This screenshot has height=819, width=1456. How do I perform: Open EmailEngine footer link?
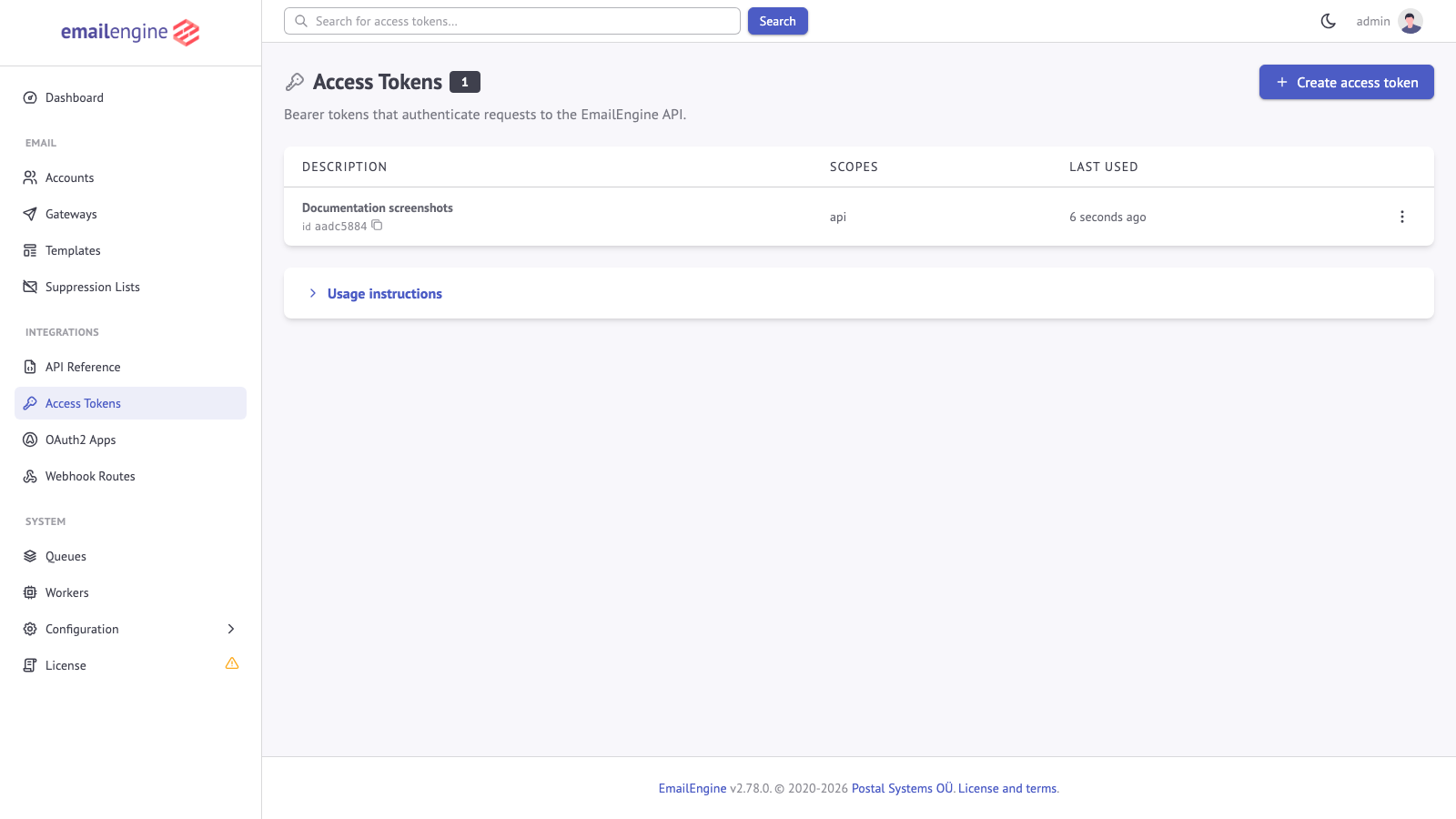tap(693, 788)
